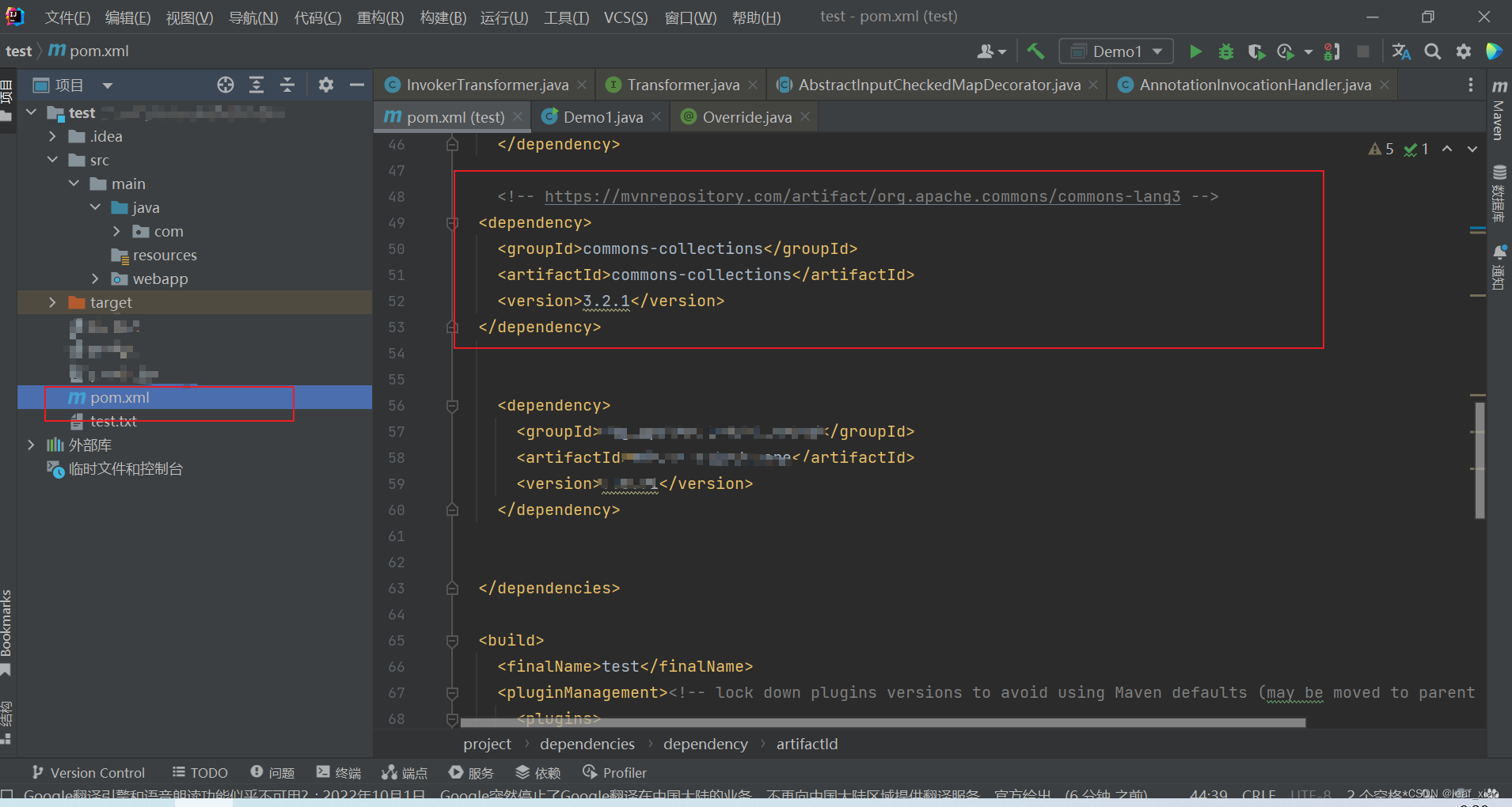Open the VCS(S) menu
The height and width of the screenshot is (807, 1512).
coord(625,17)
